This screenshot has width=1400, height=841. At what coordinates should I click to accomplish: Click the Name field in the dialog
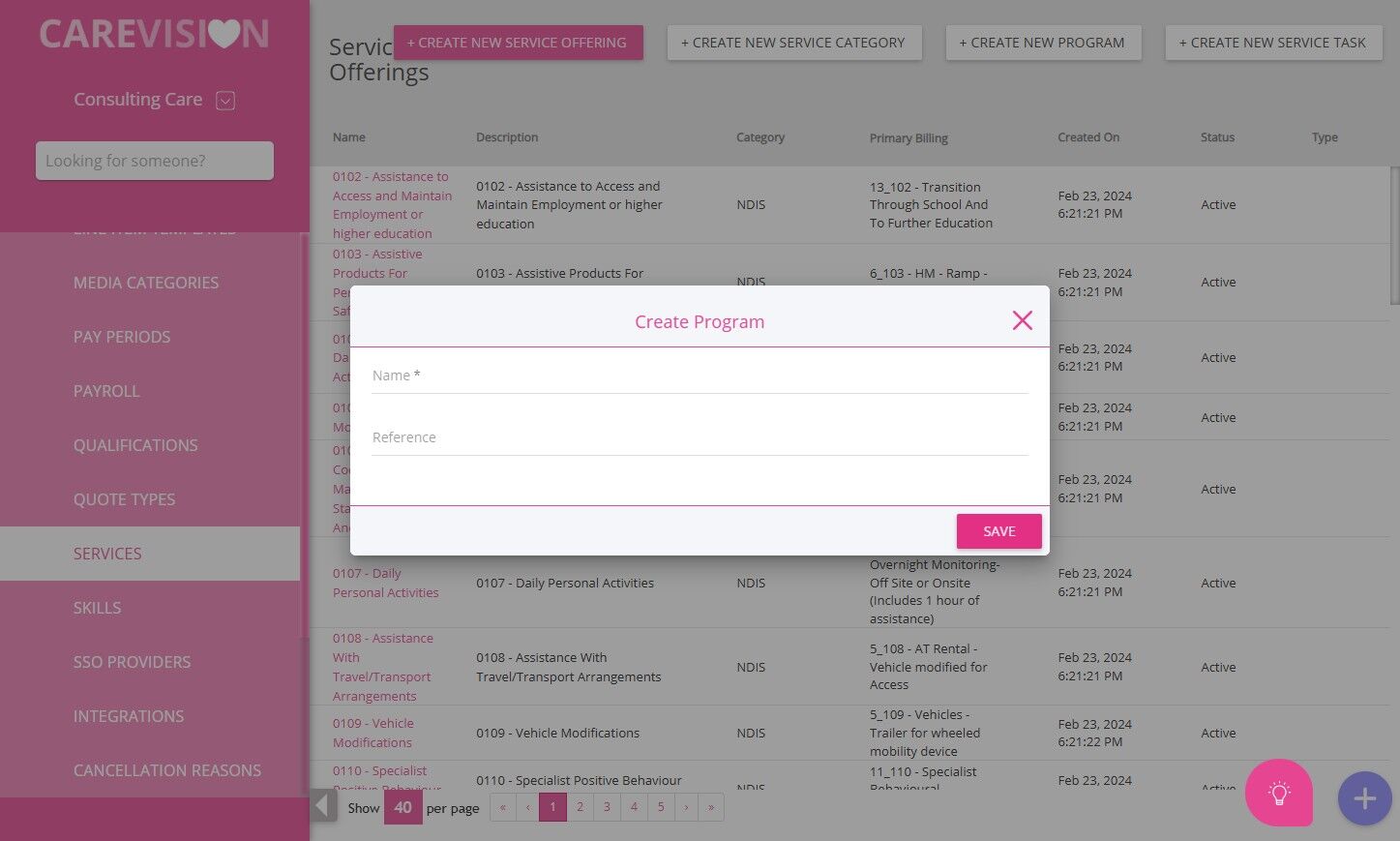pyautogui.click(x=700, y=375)
